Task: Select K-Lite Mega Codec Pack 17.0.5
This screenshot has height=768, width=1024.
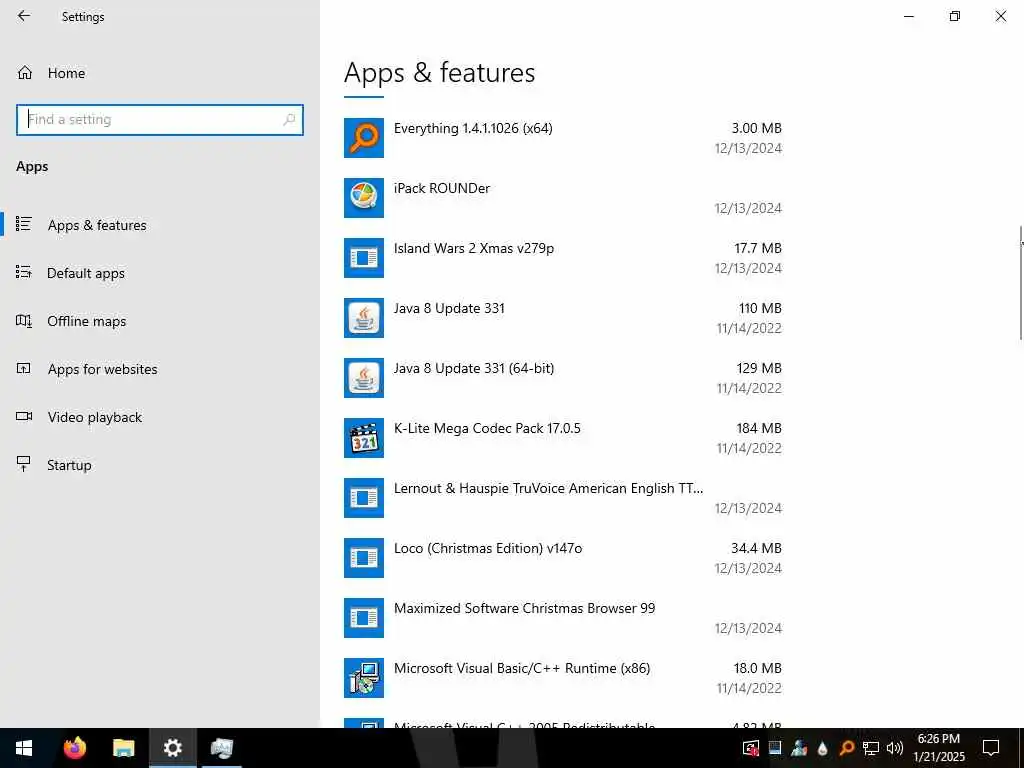Action: 563,438
